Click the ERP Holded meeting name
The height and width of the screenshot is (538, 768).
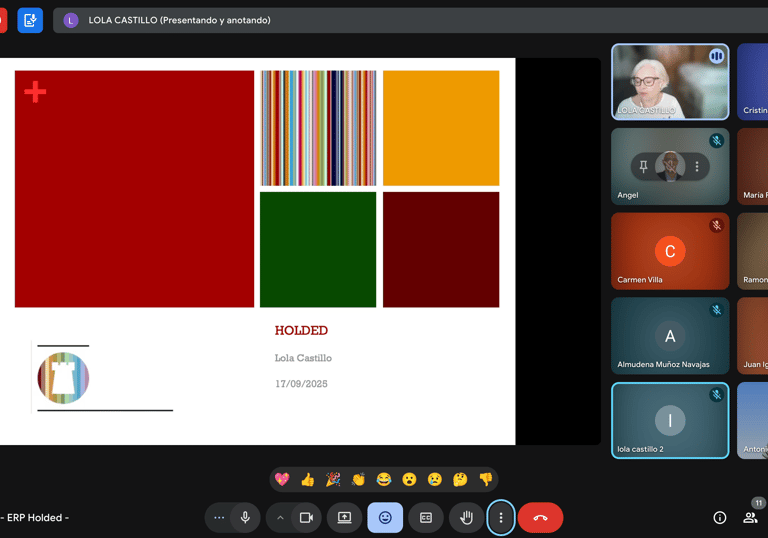coord(35,517)
